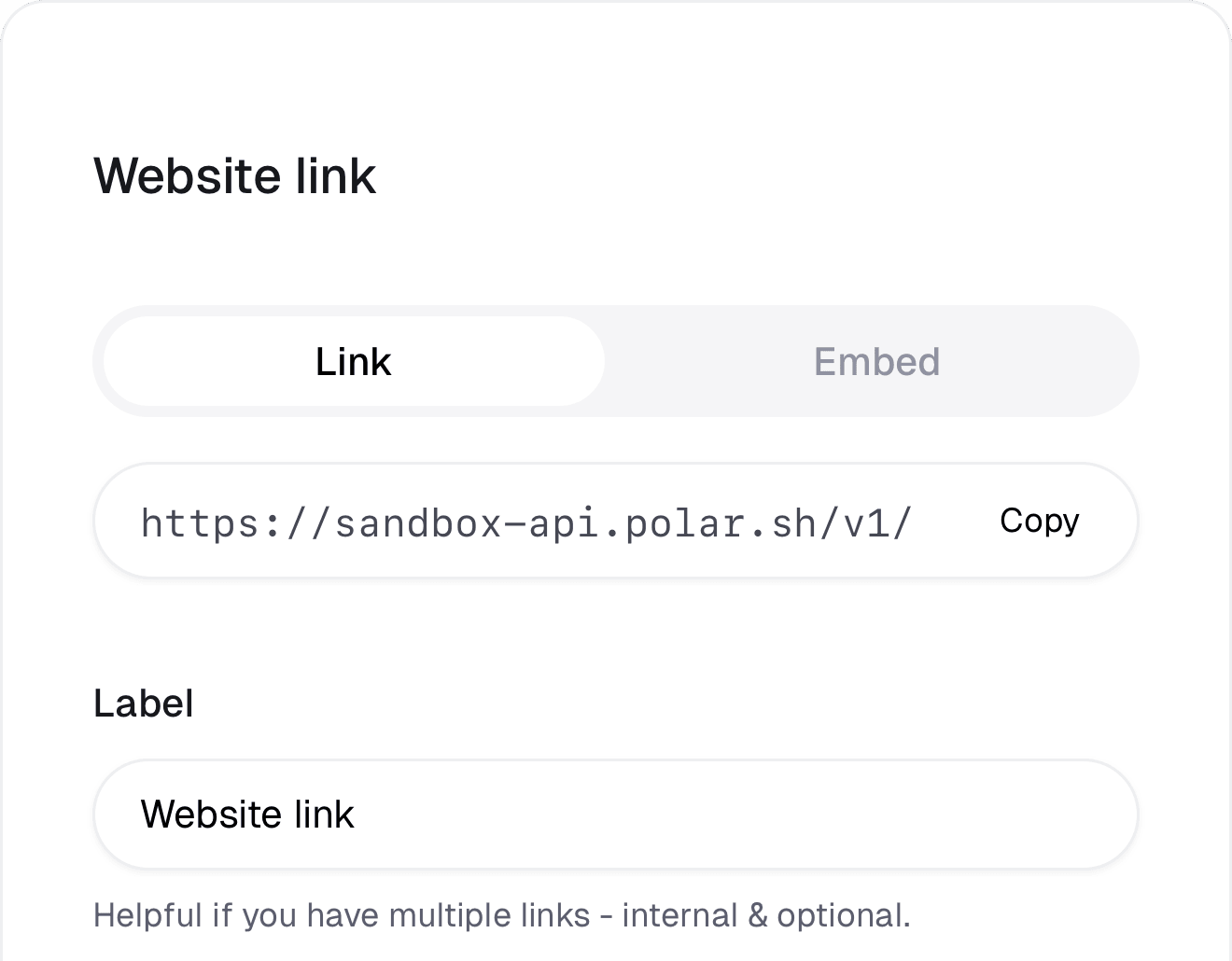1232x961 pixels.
Task: Show the shareable Link view
Action: (354, 361)
